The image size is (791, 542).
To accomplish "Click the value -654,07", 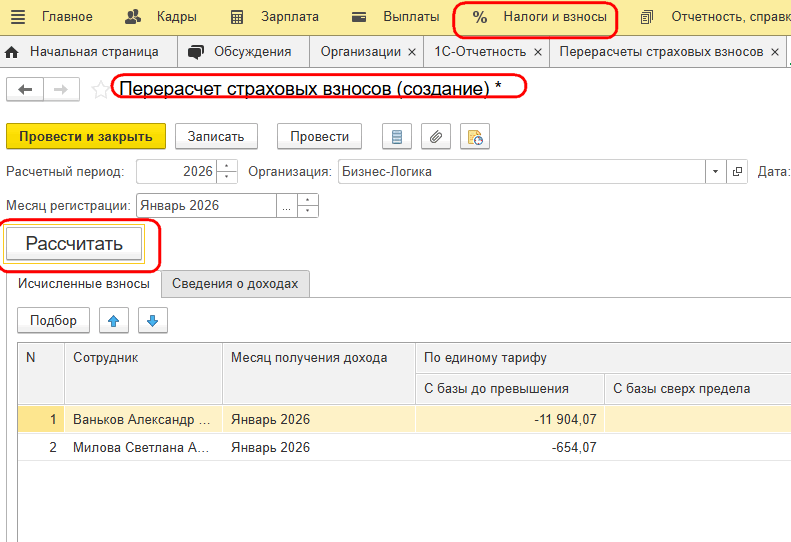I will (574, 447).
